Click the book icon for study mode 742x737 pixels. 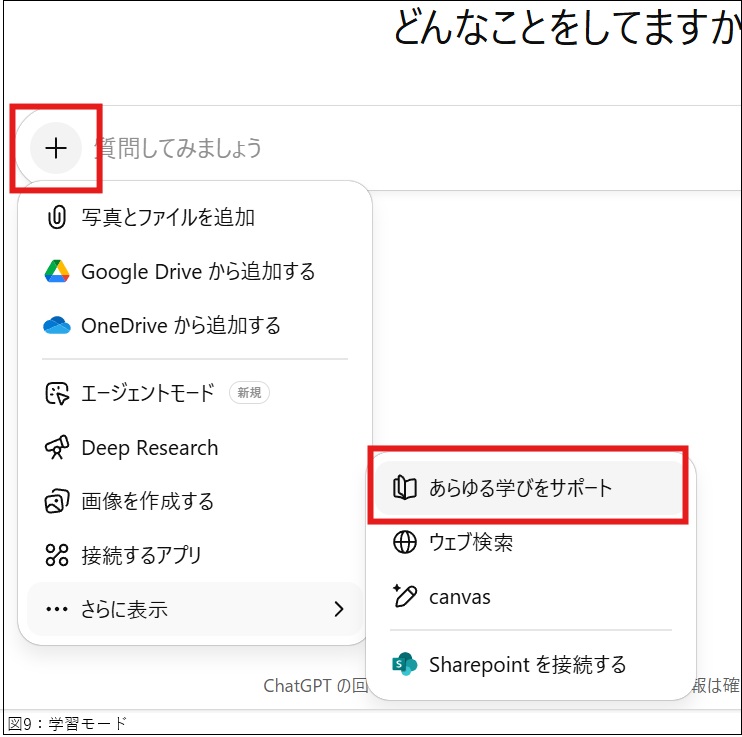pos(405,488)
